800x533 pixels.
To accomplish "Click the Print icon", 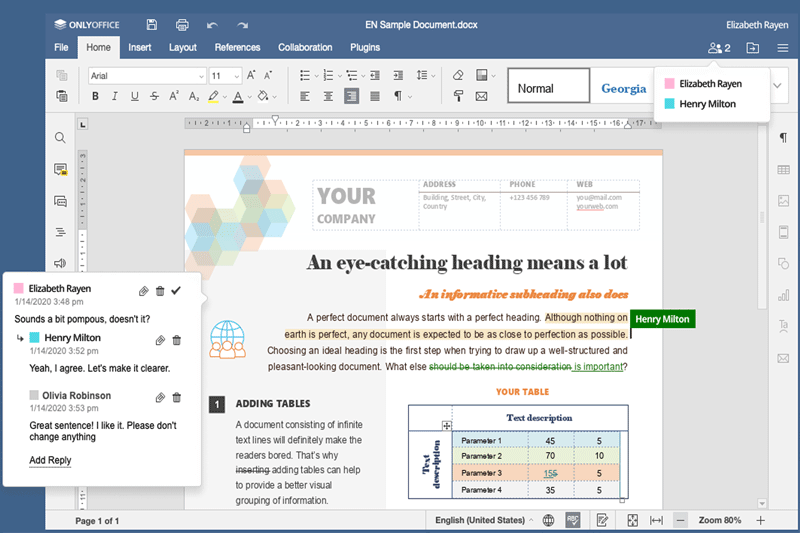I will pos(182,24).
